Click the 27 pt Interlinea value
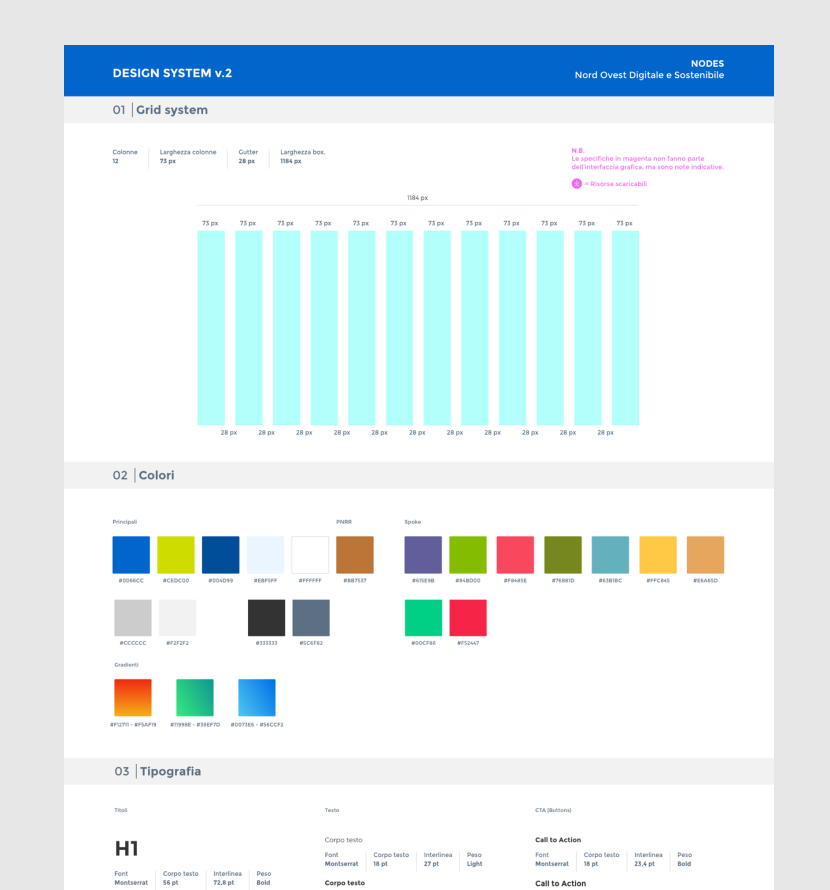Image resolution: width=830 pixels, height=890 pixels. point(431,864)
